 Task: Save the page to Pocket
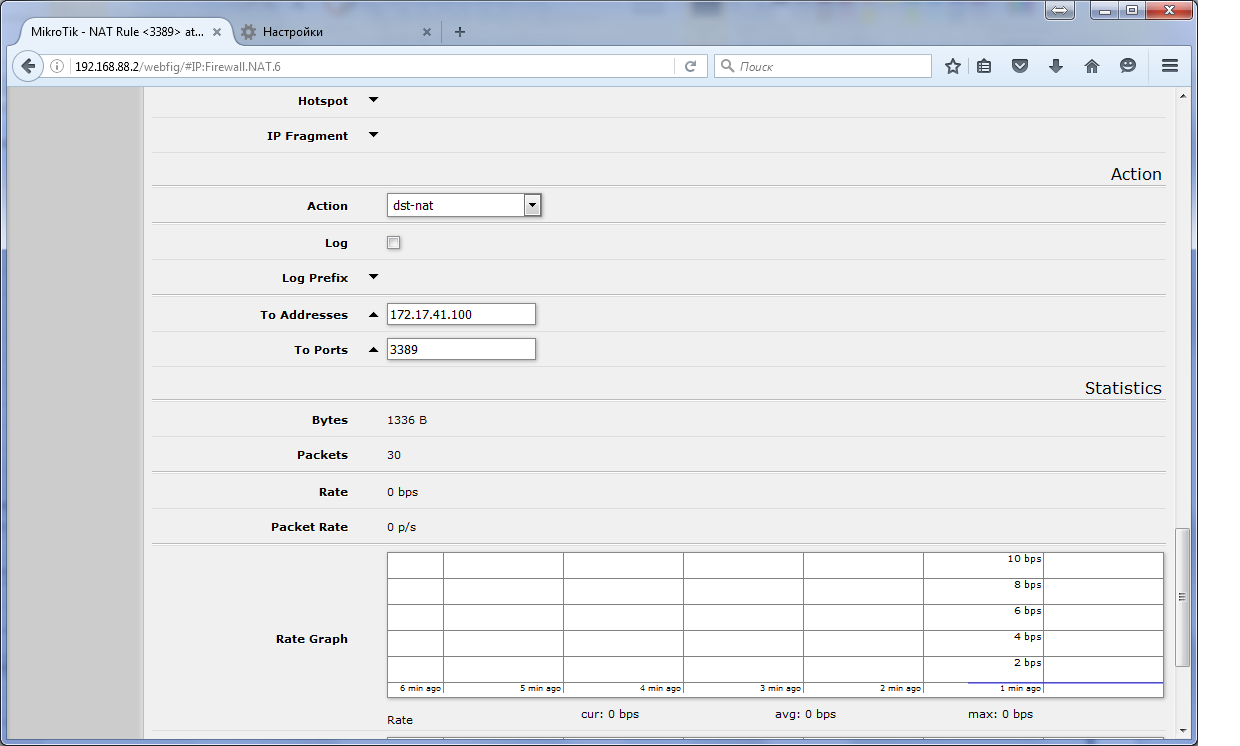(x=1020, y=66)
